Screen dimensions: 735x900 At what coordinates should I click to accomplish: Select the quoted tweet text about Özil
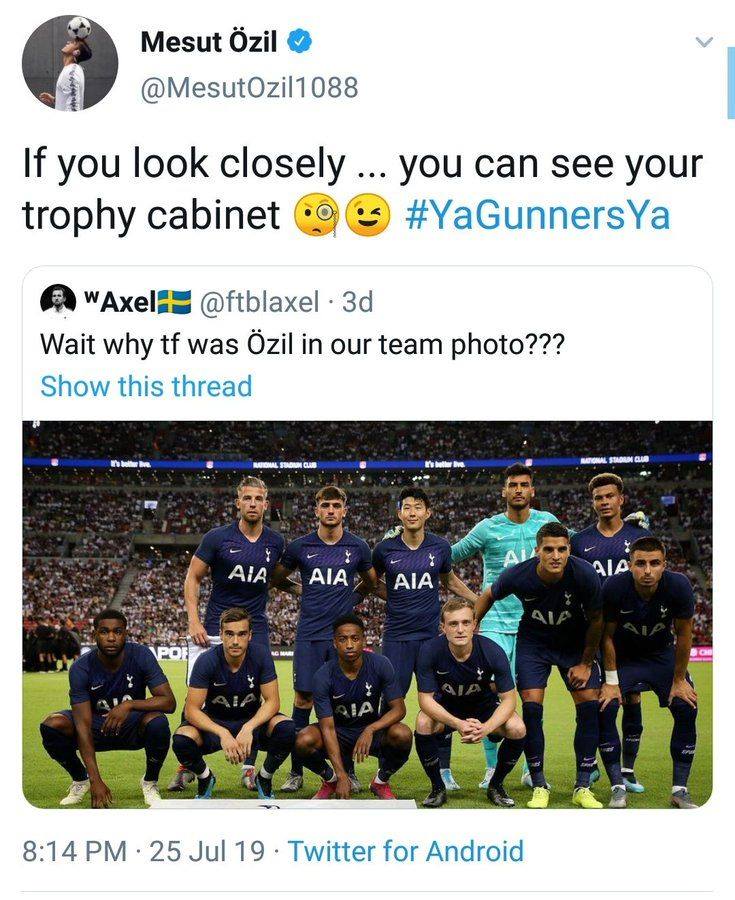click(302, 344)
